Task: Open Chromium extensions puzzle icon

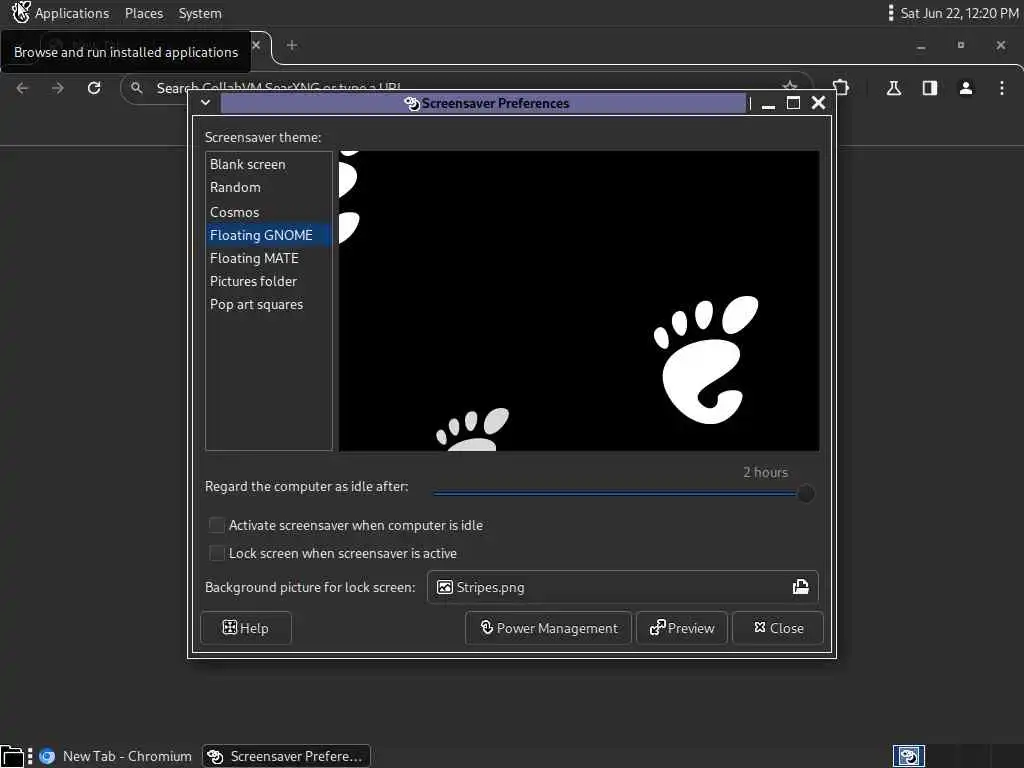Action: click(x=841, y=88)
